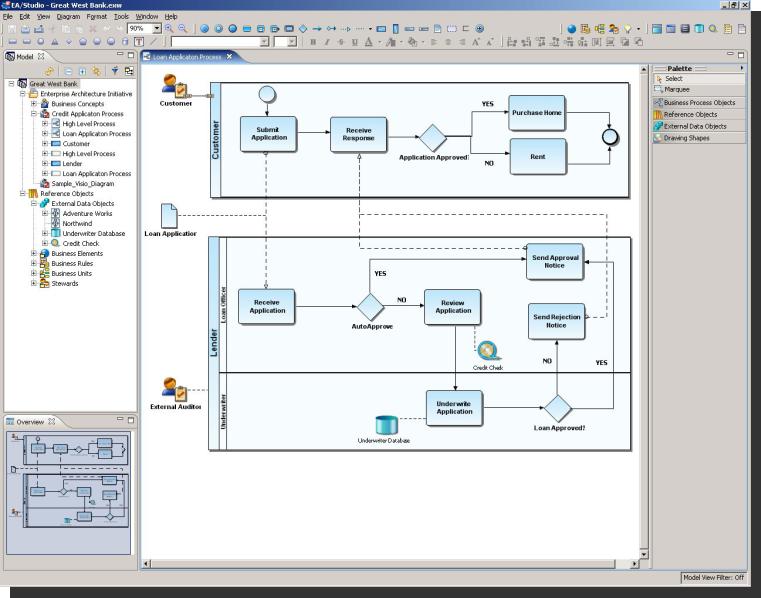Viewport: 761px width, 598px height.
Task: Select Northwind in model tree
Action: [77, 223]
